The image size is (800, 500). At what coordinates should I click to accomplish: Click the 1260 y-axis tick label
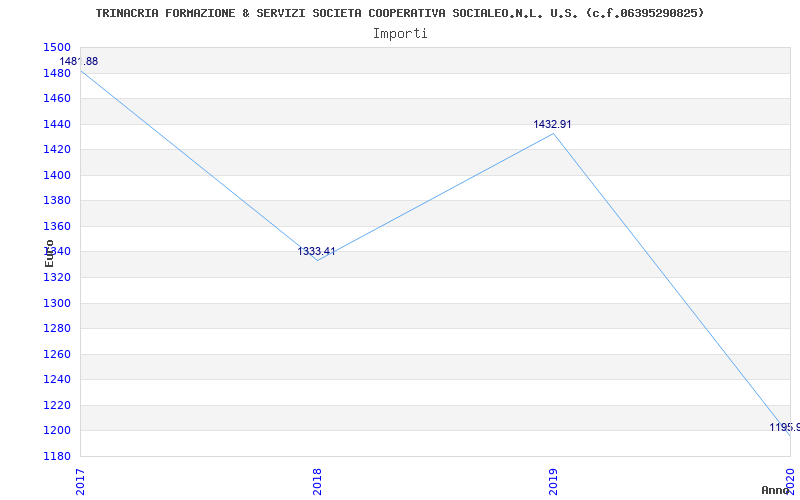click(x=57, y=354)
